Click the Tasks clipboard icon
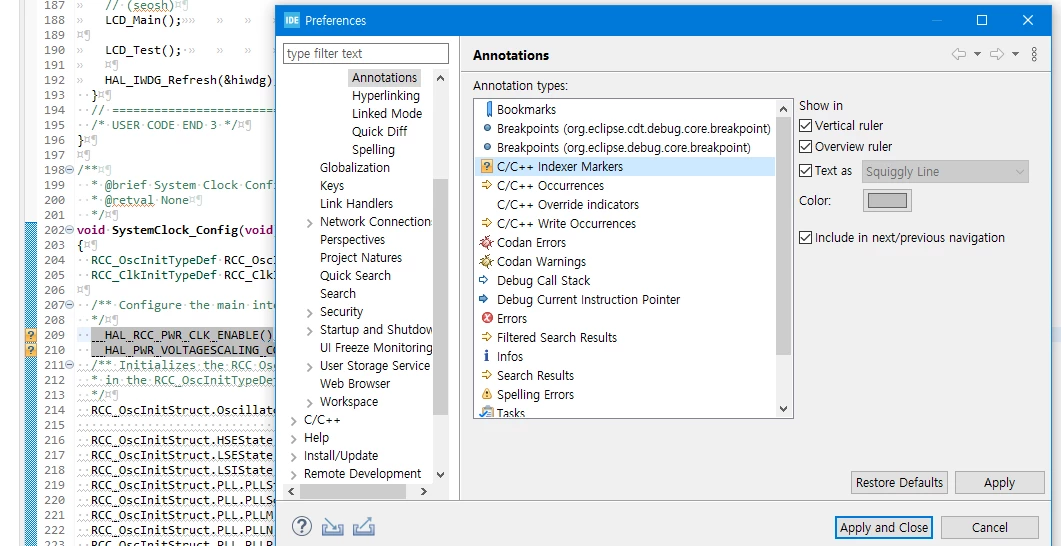 click(x=487, y=412)
